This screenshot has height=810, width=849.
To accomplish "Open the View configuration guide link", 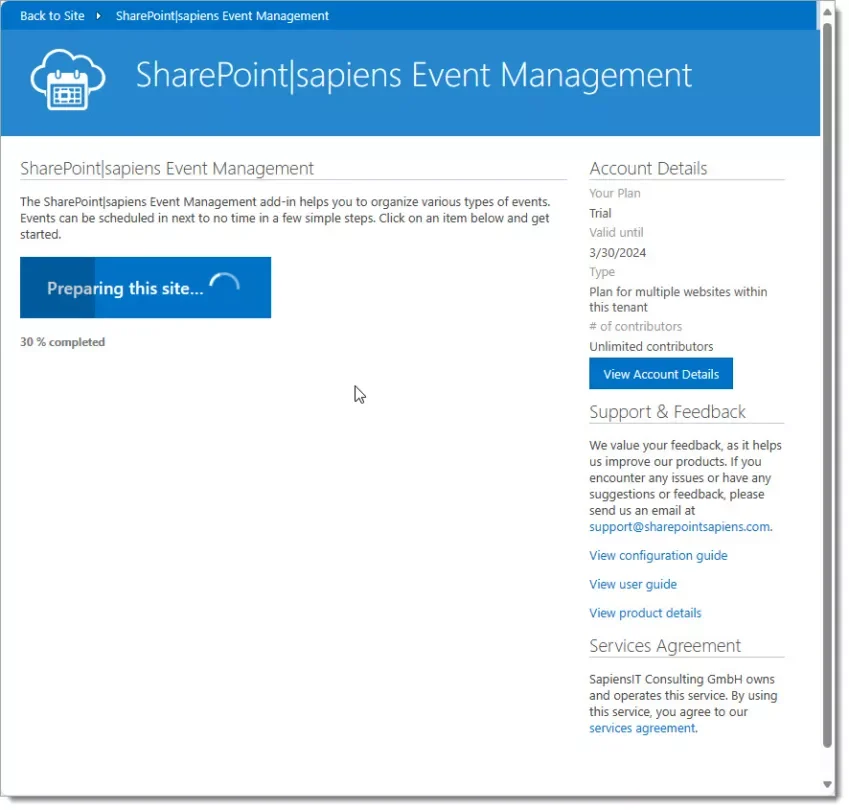I will click(x=658, y=555).
